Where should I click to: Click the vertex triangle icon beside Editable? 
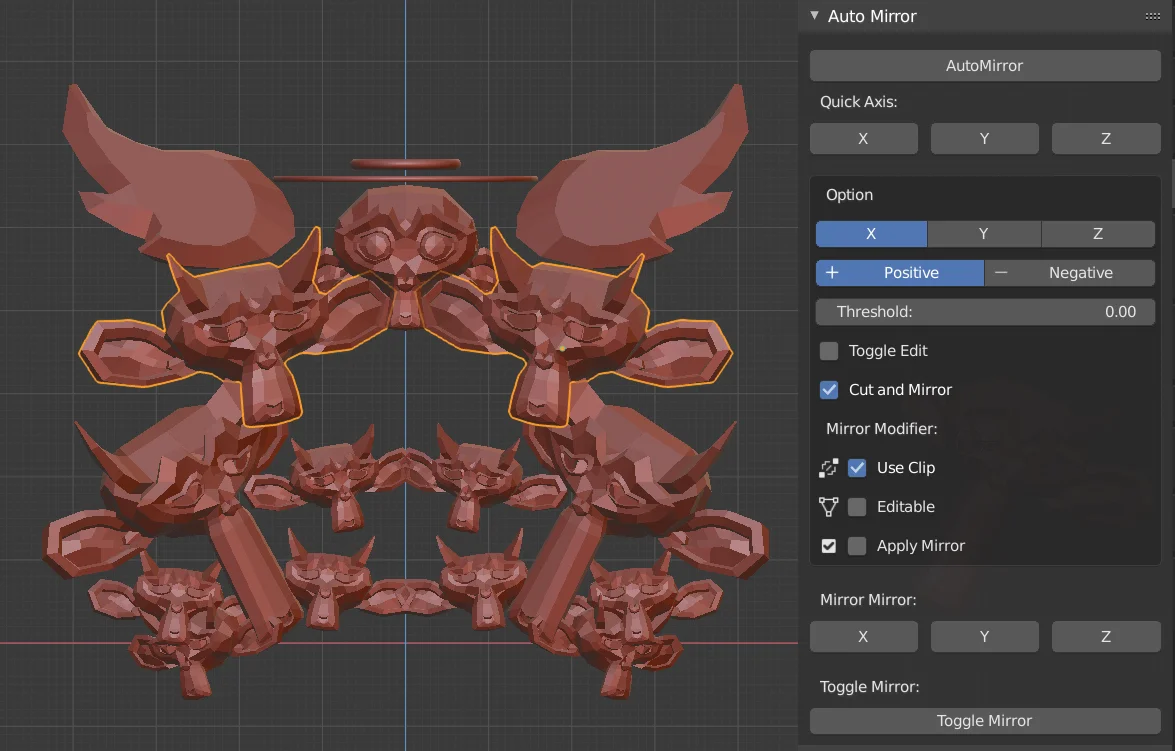click(828, 506)
